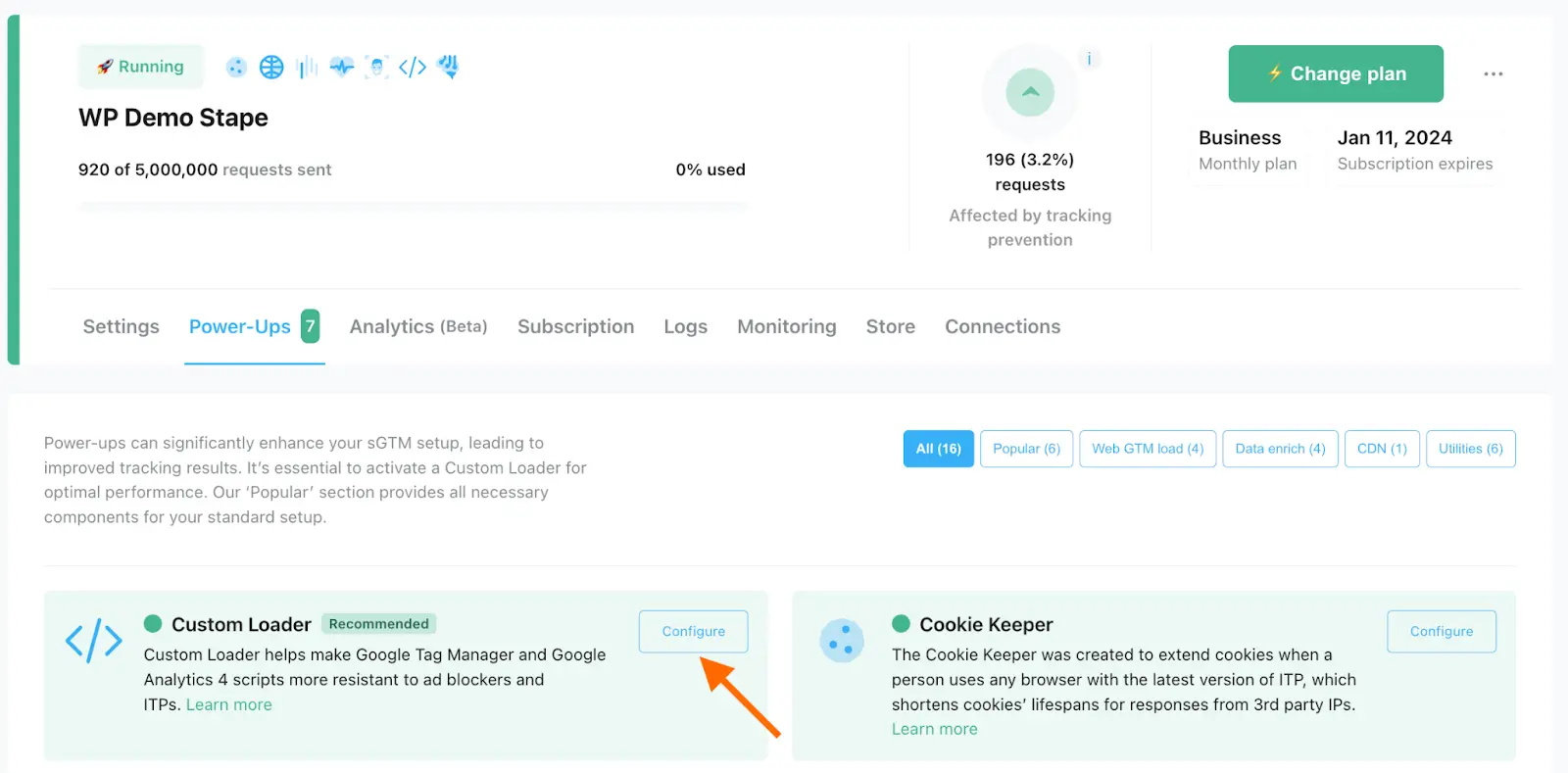Configure the Cookie Keeper power-up
The height and width of the screenshot is (773, 1568).
point(1442,632)
